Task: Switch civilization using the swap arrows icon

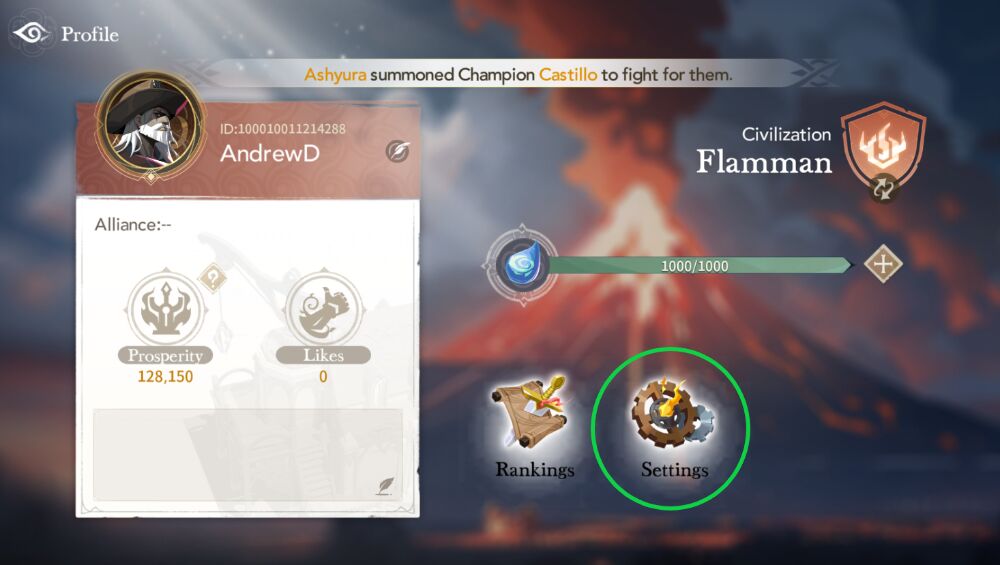Action: (883, 189)
